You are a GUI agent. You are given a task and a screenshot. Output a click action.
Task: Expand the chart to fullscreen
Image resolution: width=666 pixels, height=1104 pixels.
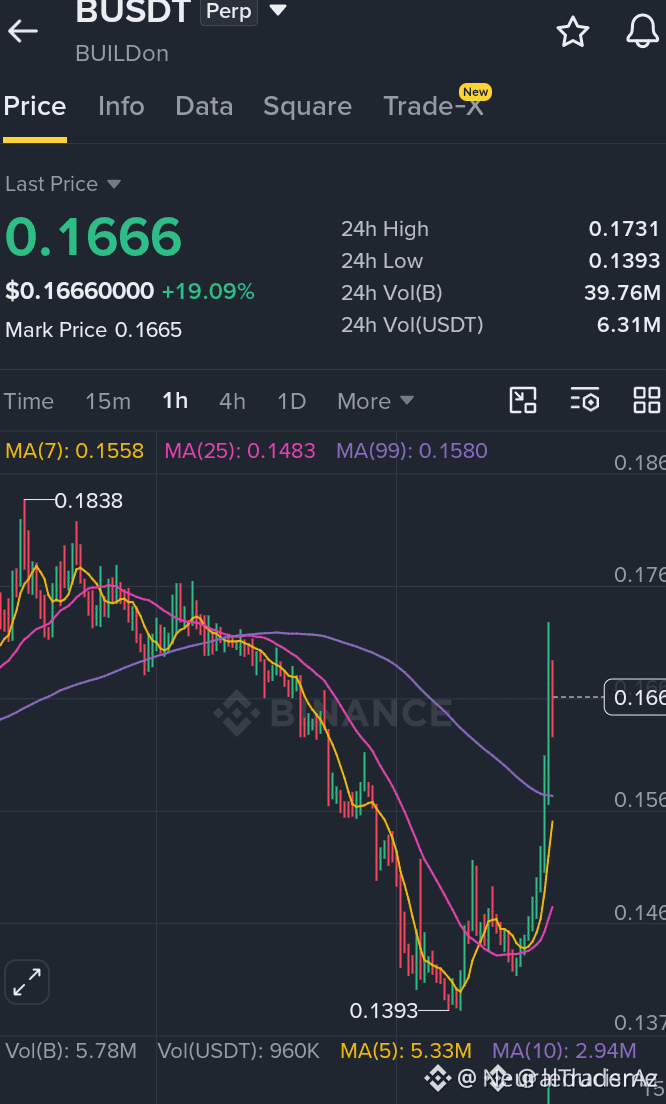click(x=27, y=981)
